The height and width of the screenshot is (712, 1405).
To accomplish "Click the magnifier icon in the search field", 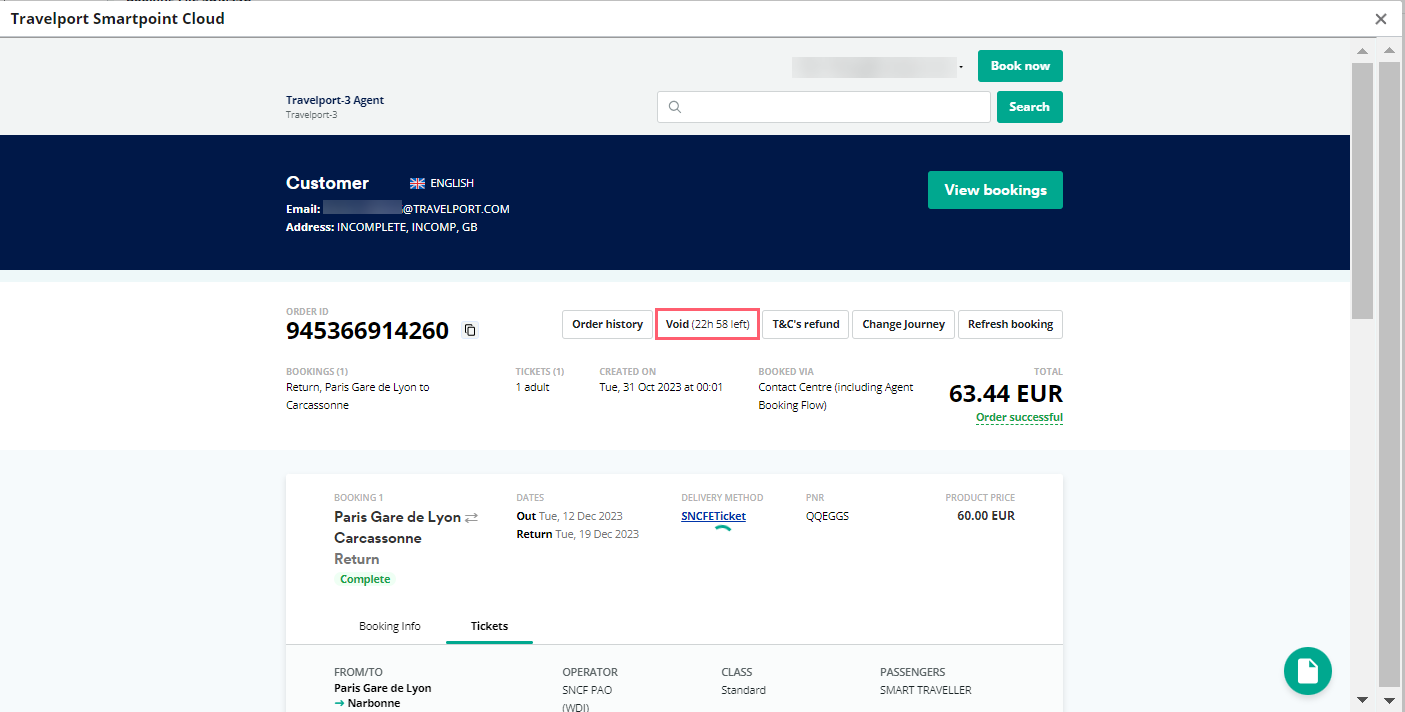I will [x=675, y=107].
